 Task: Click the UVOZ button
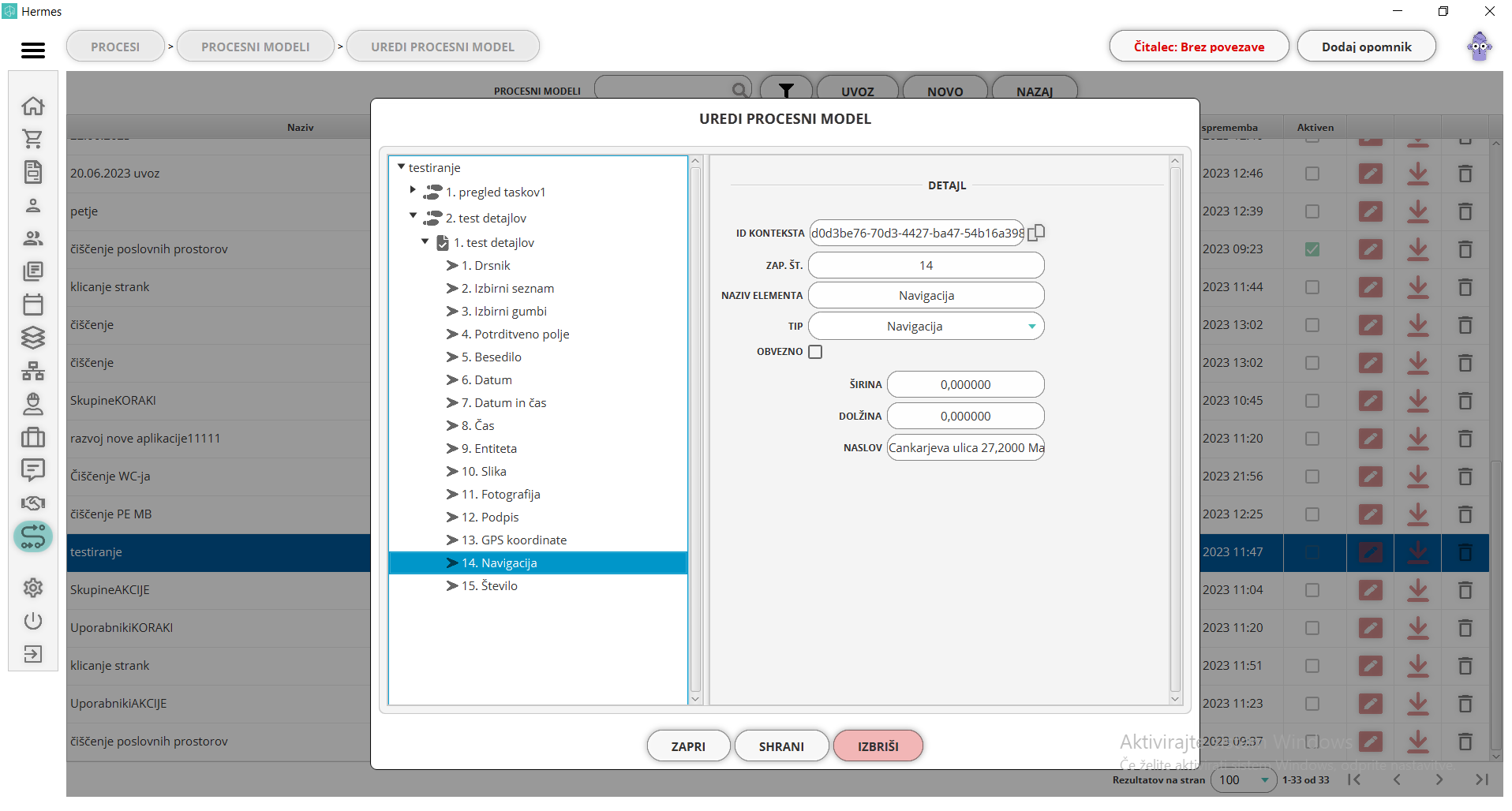858,91
